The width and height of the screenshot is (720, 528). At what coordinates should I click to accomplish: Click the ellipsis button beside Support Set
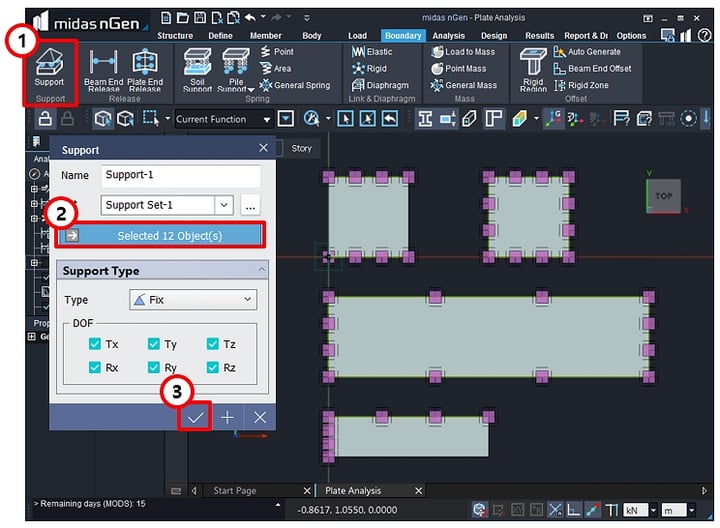click(x=250, y=205)
